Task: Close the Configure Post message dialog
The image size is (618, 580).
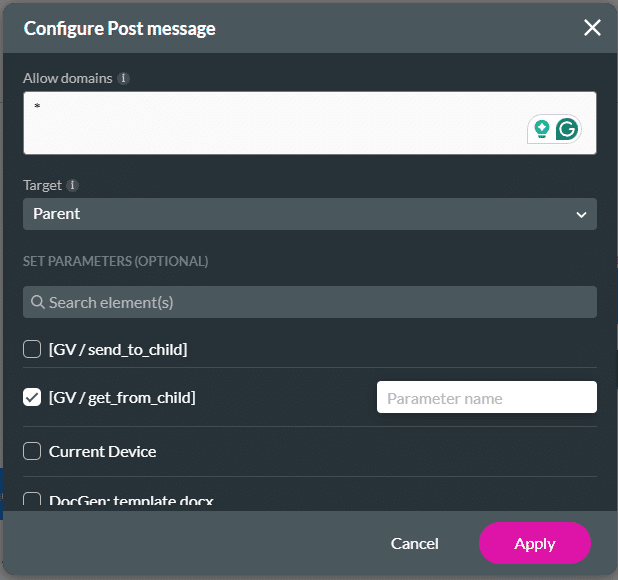Action: (x=592, y=27)
